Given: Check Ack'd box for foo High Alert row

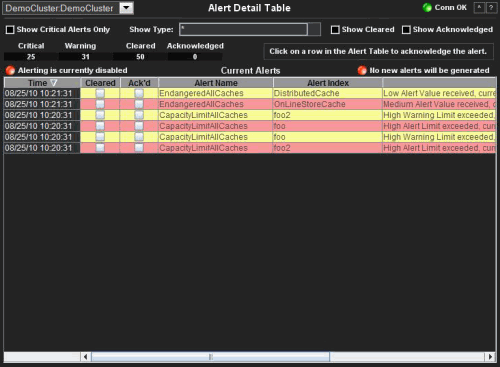Looking at the screenshot, I should tap(139, 126).
